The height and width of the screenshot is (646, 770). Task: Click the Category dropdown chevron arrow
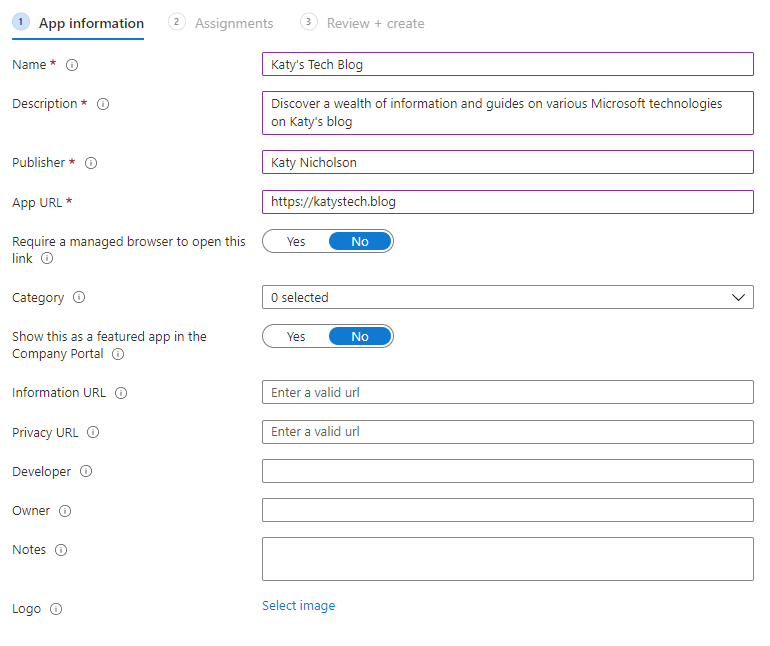pyautogui.click(x=739, y=297)
